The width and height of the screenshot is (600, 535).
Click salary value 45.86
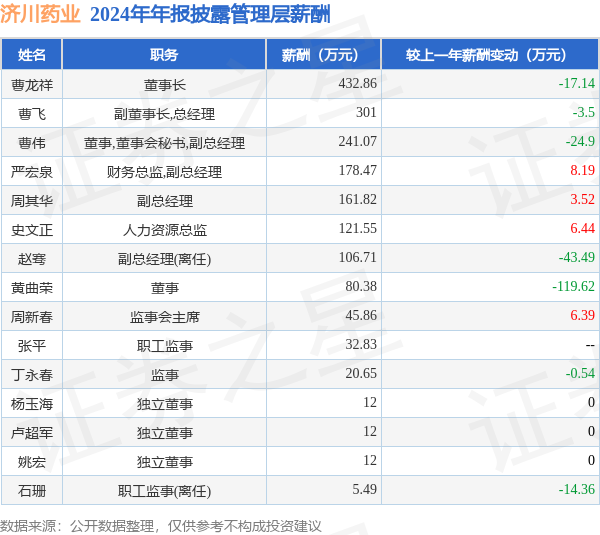pyautogui.click(x=361, y=315)
